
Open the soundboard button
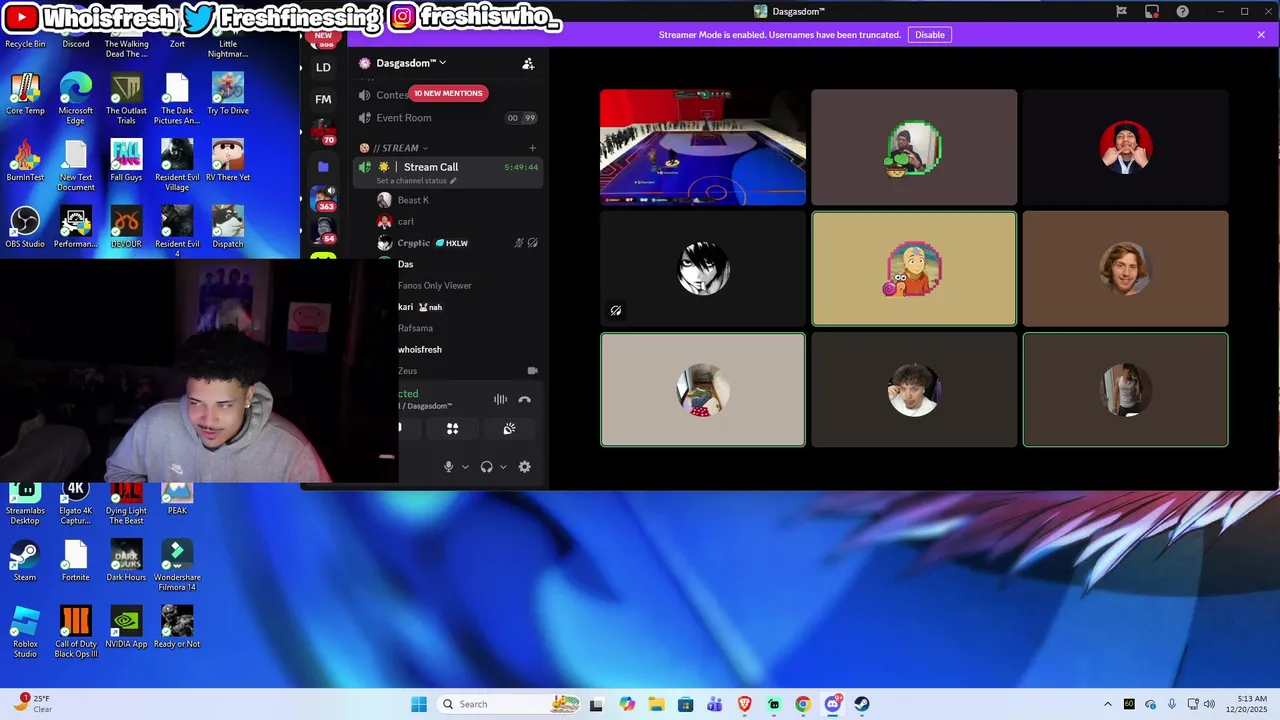509,428
